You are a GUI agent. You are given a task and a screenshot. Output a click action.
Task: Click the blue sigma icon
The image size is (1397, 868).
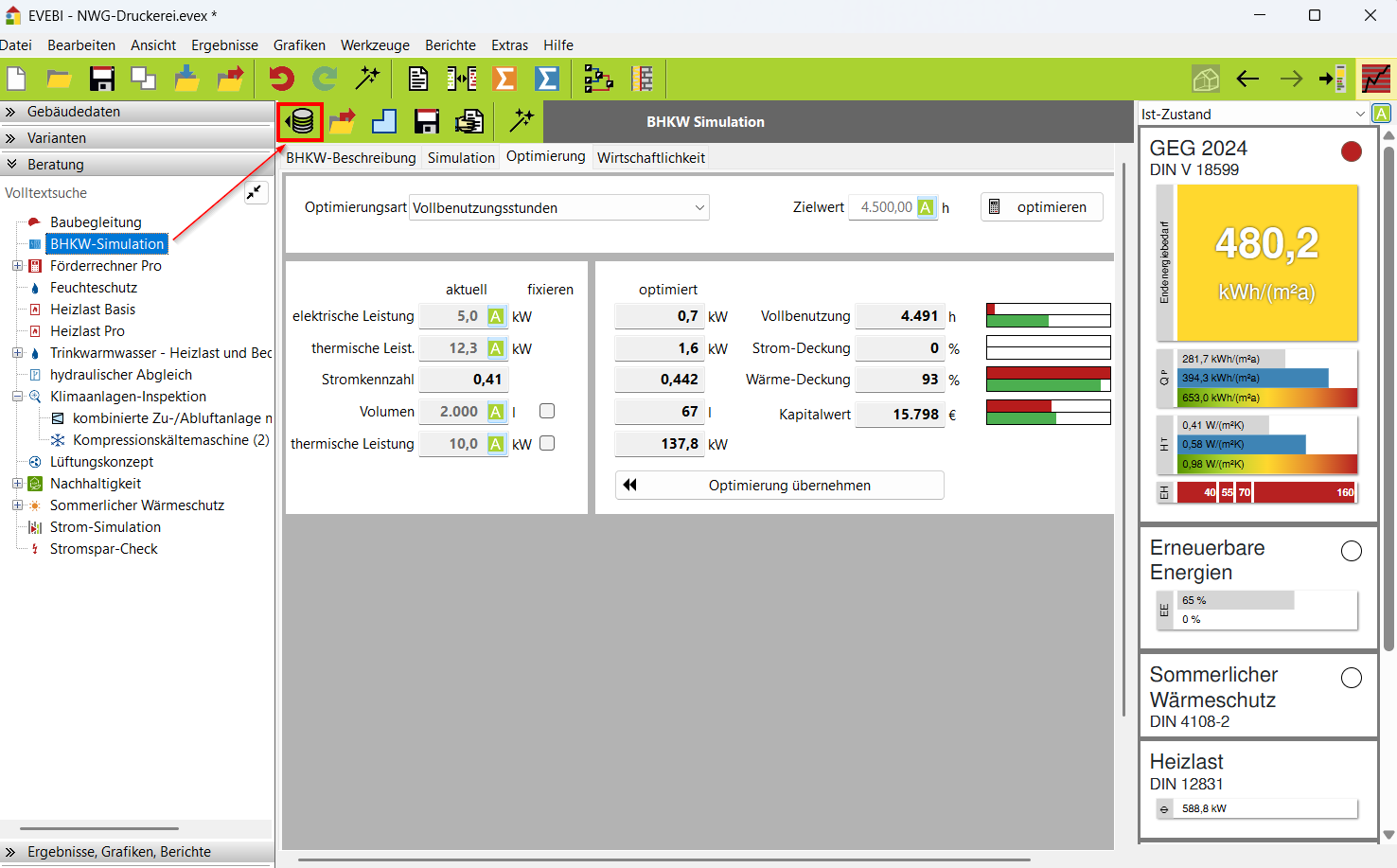547,79
